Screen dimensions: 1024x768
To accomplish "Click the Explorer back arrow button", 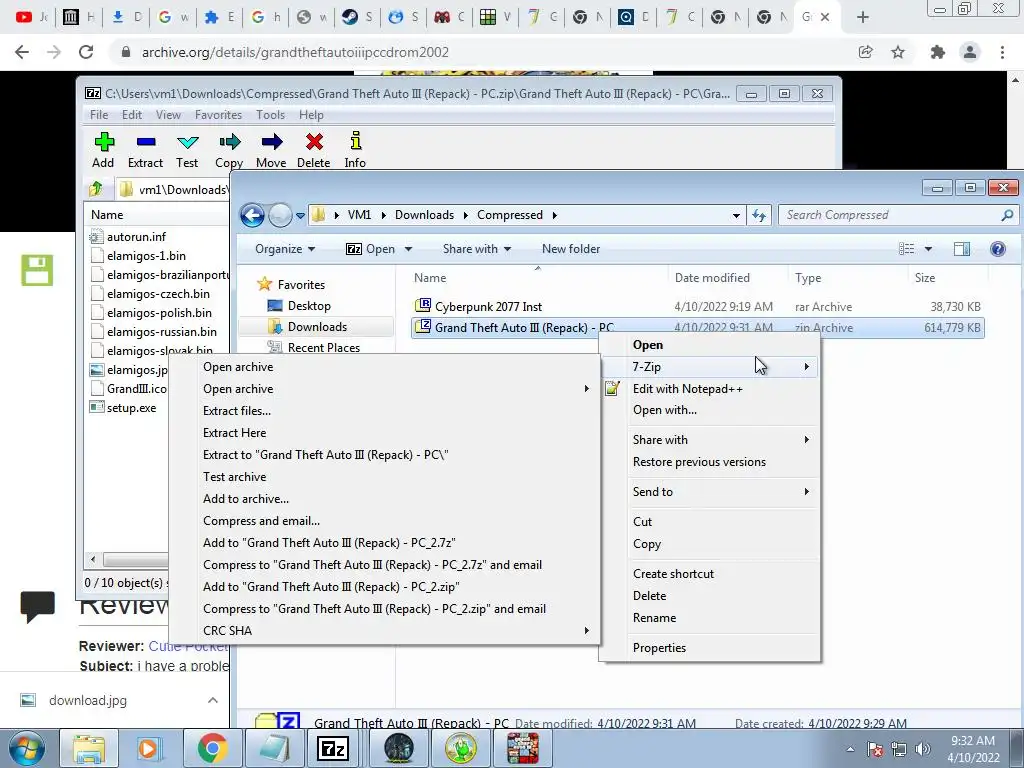I will coord(252,215).
